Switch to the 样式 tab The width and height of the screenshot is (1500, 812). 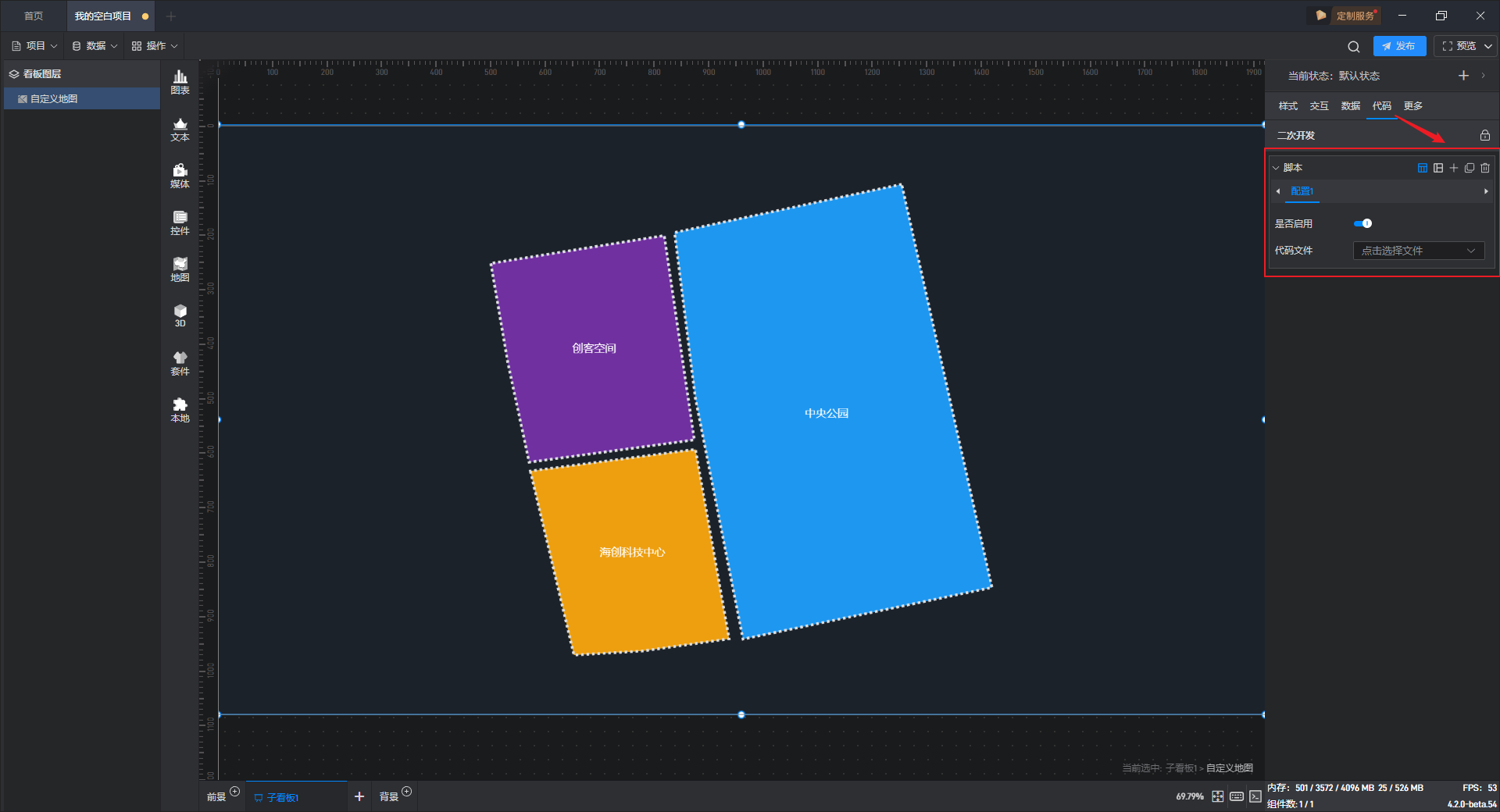click(1287, 106)
